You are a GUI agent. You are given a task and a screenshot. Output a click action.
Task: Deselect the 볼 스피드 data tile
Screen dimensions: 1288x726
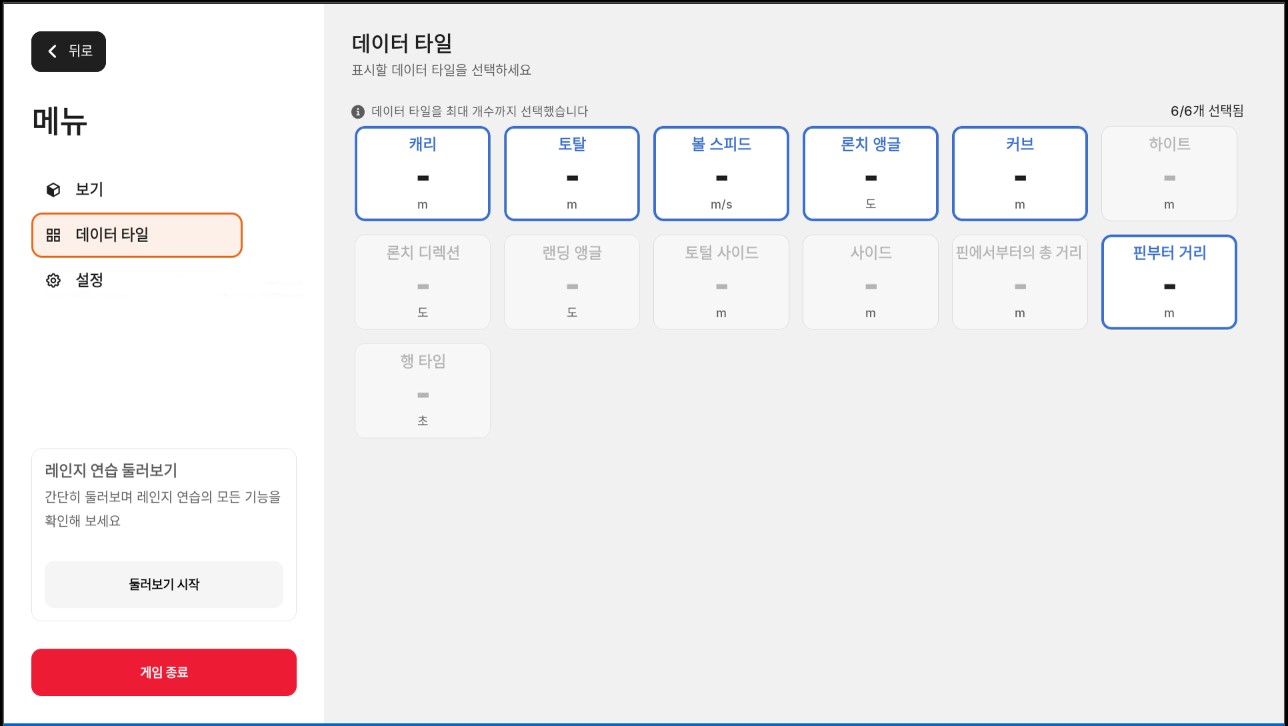pos(721,174)
